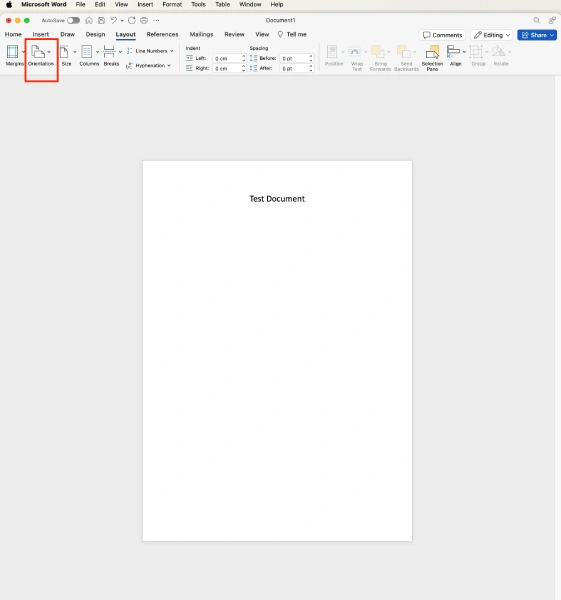Toggle the AutoSave switch
The image size is (561, 600).
[x=73, y=20]
